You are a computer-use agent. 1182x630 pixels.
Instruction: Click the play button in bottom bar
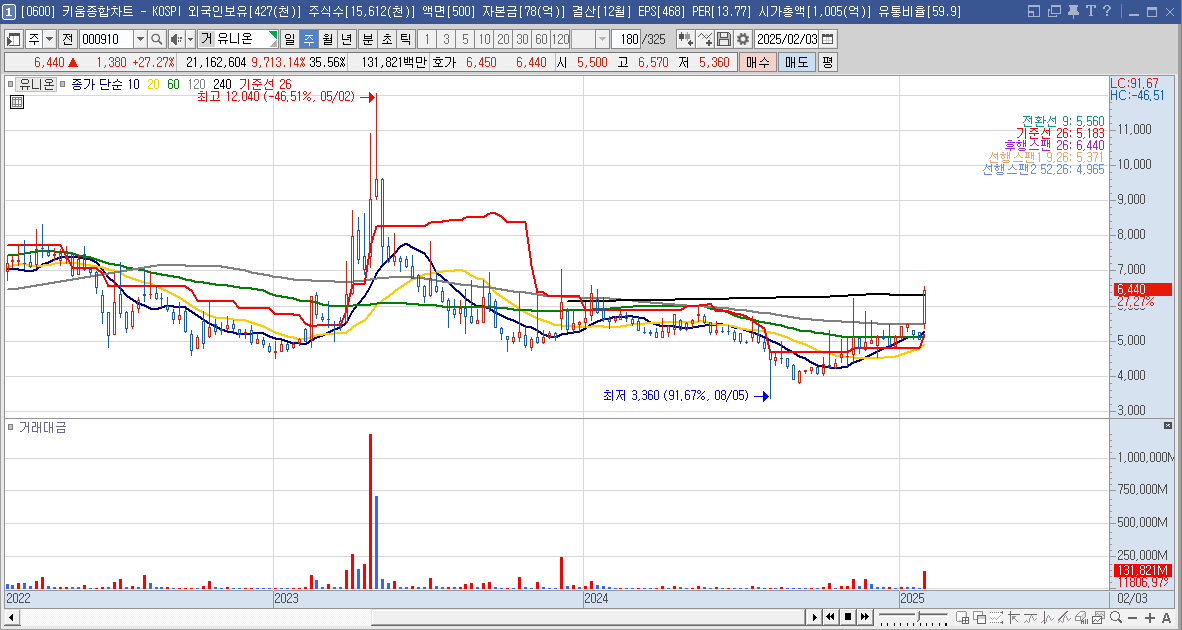pos(815,617)
